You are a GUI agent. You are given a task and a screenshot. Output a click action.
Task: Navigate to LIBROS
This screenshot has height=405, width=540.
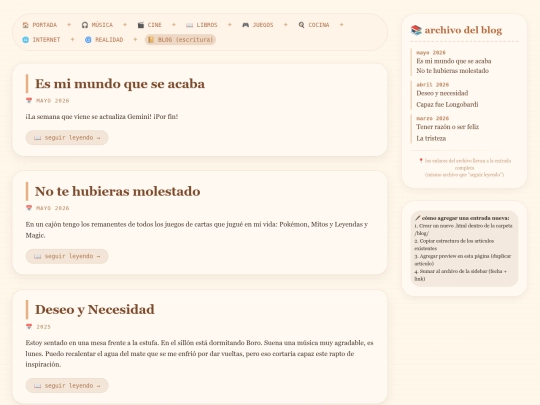click(202, 25)
